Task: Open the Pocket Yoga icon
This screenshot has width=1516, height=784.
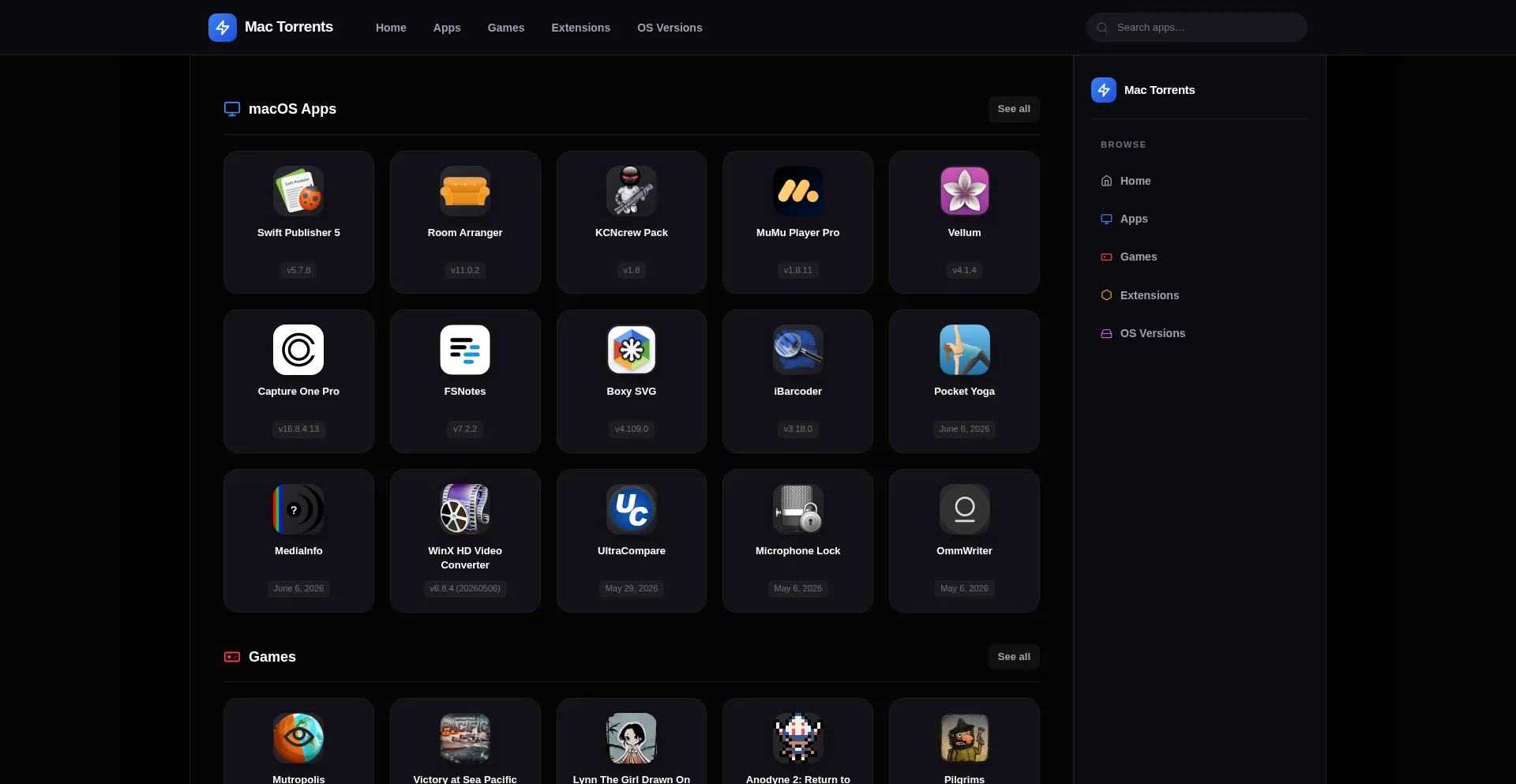Action: pyautogui.click(x=965, y=350)
